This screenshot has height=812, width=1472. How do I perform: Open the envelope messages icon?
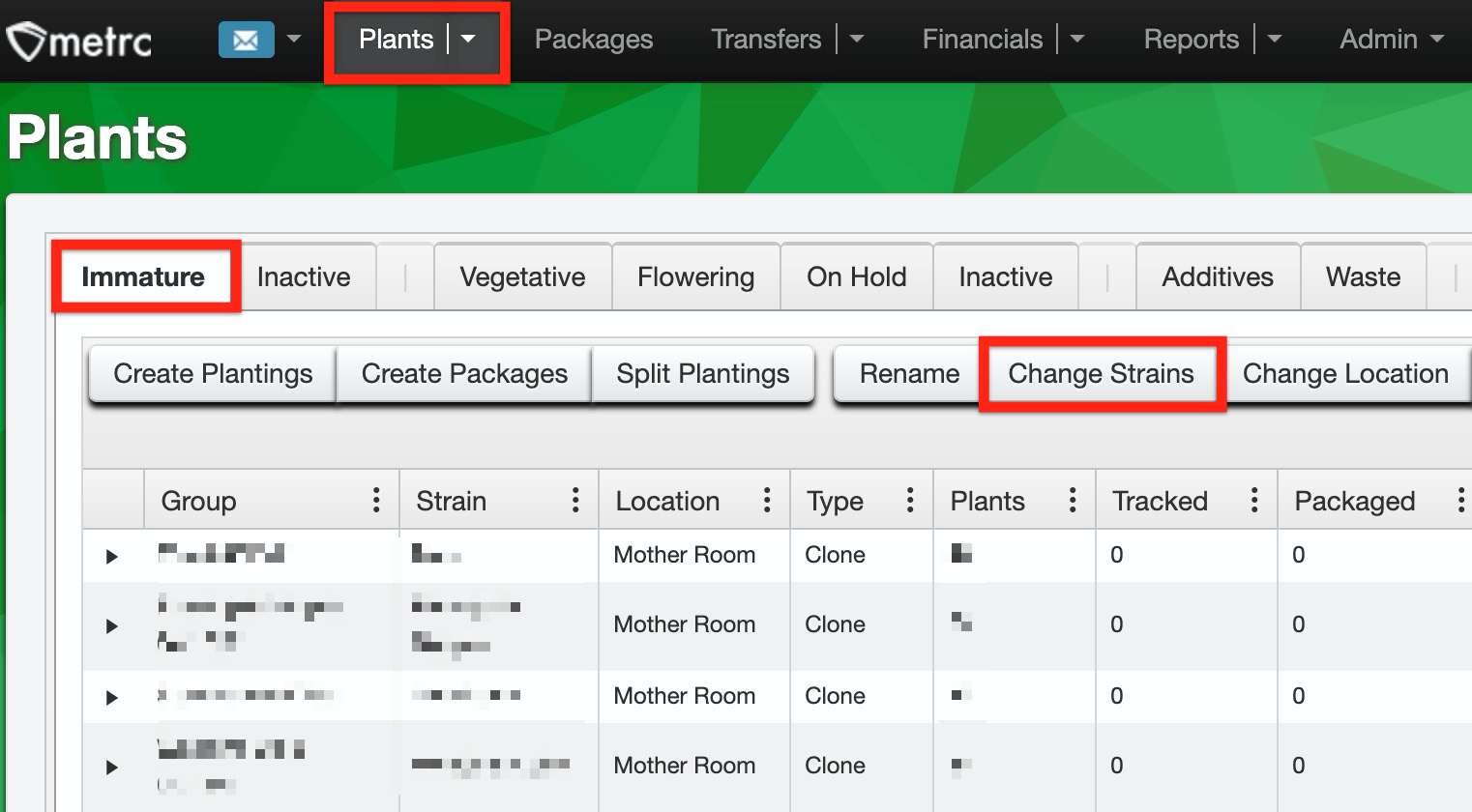click(x=246, y=40)
